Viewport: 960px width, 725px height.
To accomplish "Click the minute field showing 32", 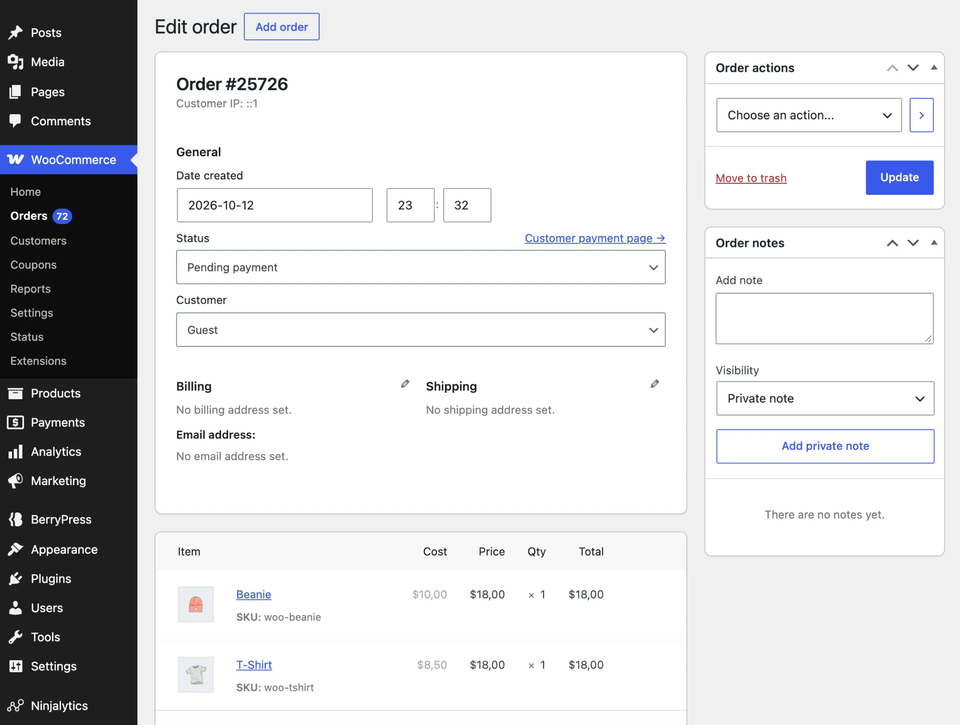I will [467, 205].
